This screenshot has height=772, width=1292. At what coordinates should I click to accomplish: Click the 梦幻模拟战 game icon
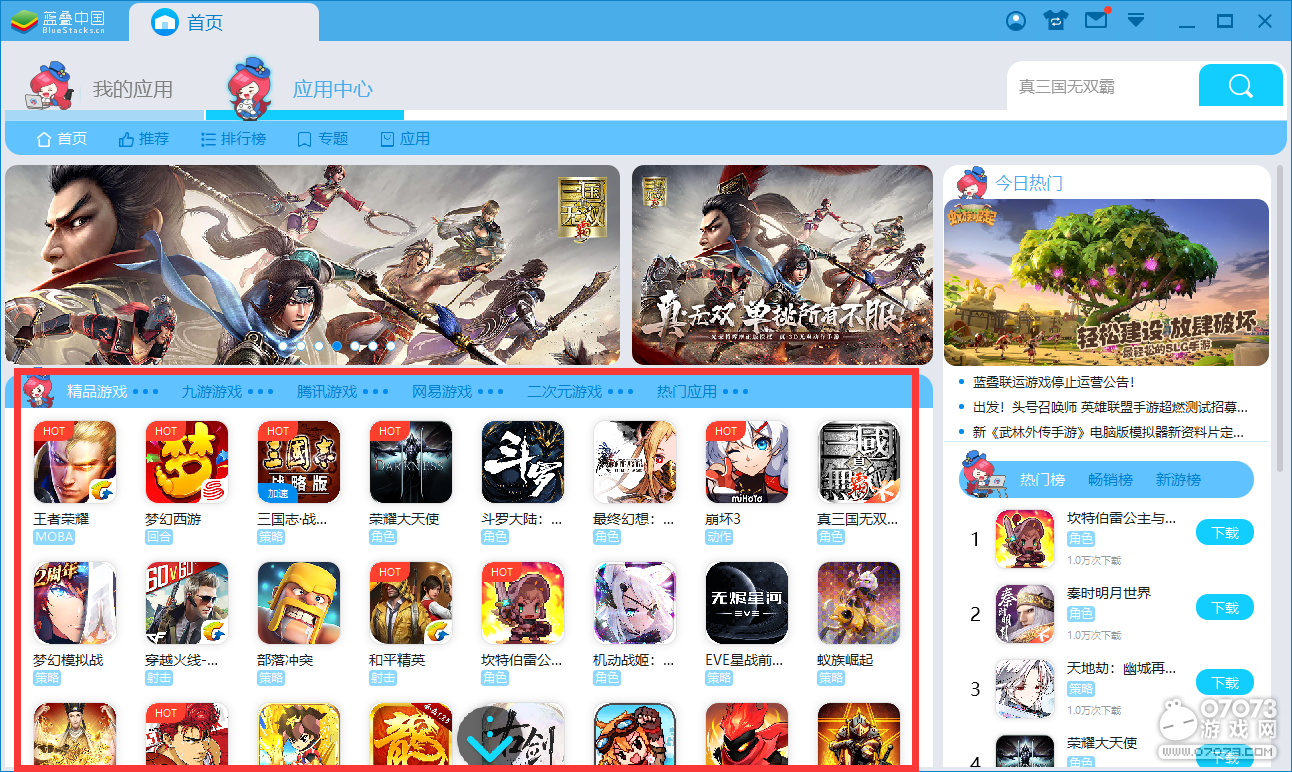tap(75, 603)
